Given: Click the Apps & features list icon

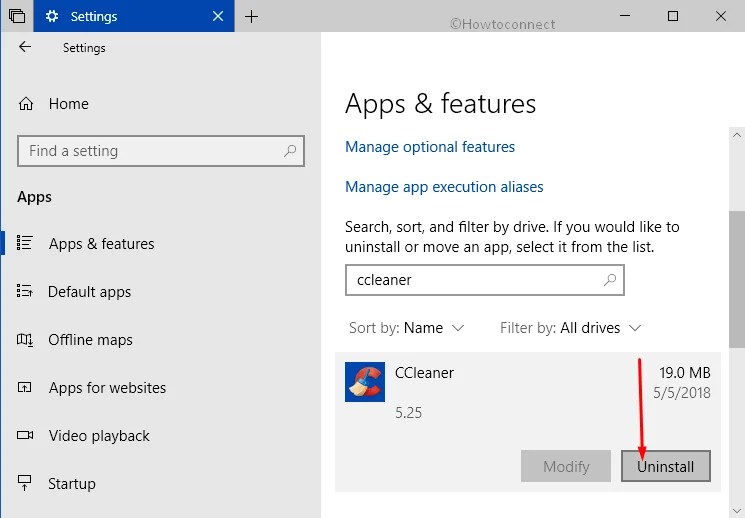Looking at the screenshot, I should click(24, 243).
